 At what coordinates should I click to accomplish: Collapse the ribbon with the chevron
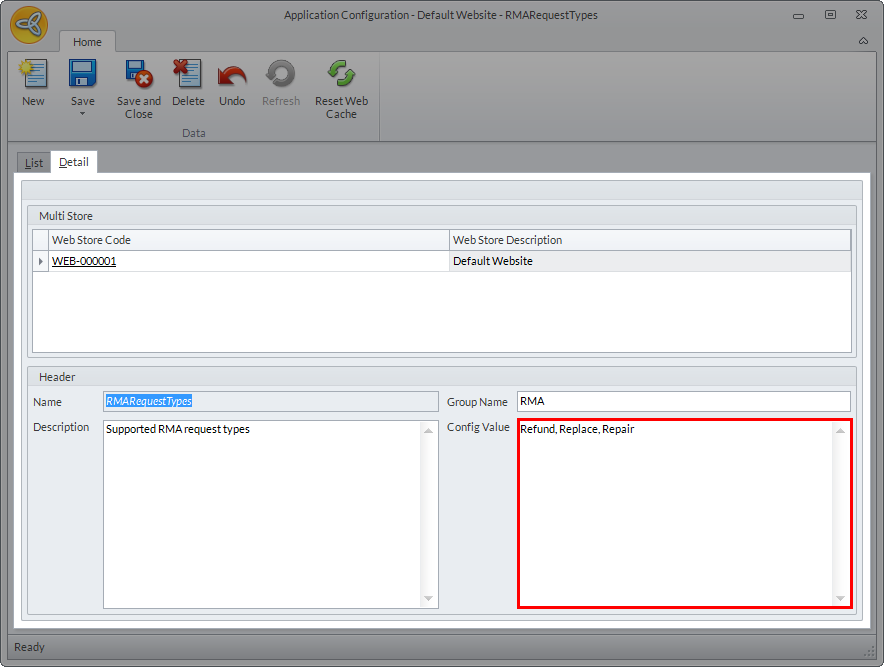point(863,42)
